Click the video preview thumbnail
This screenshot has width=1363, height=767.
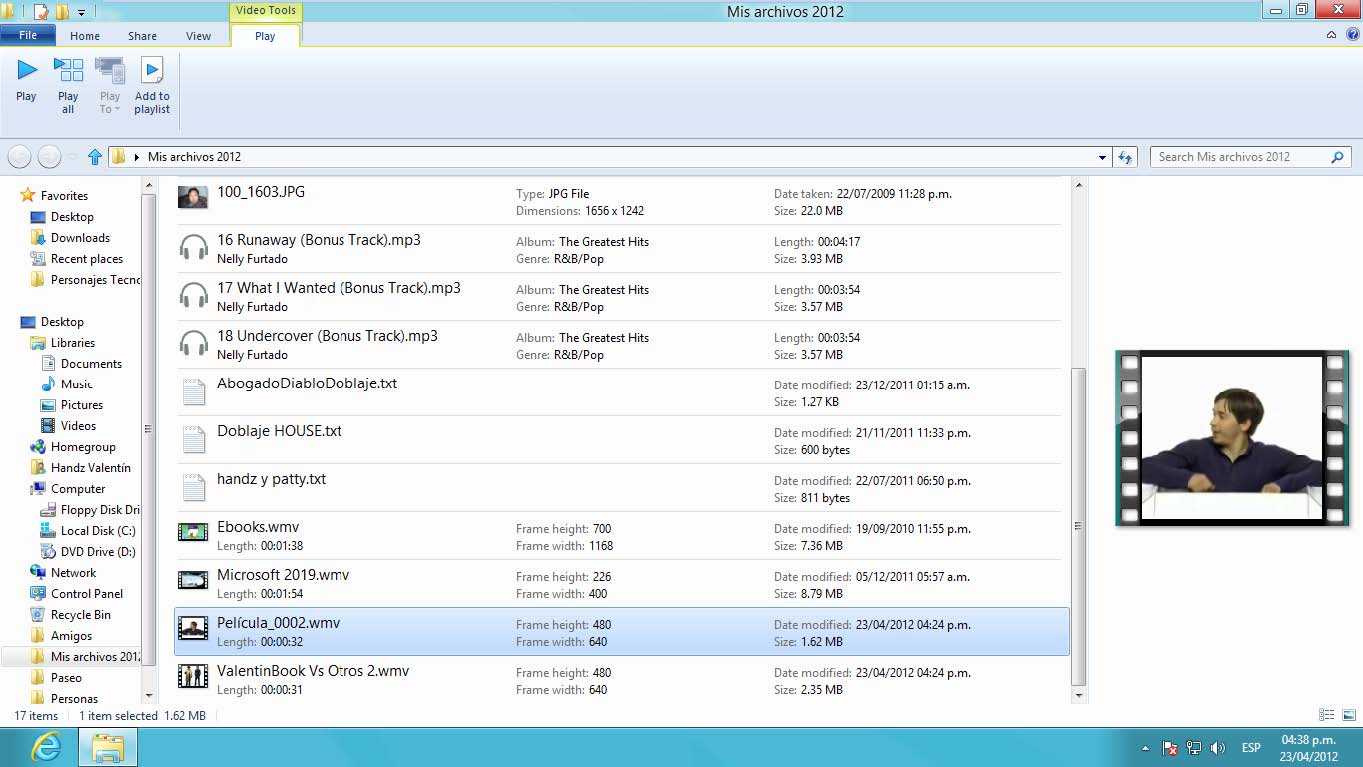1232,438
